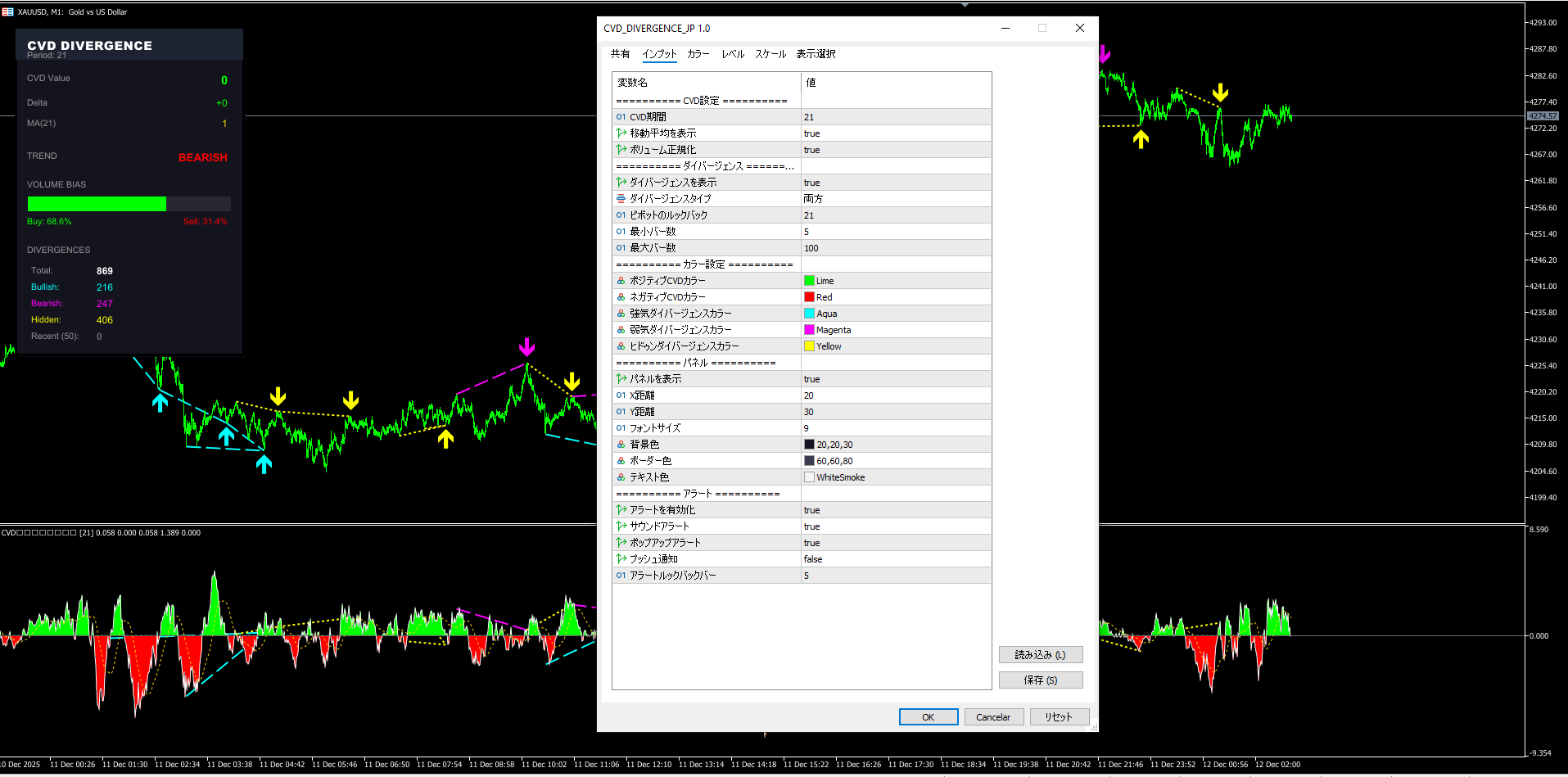The height and width of the screenshot is (777, 1568).
Task: Switch to the カラー tab
Action: [698, 54]
